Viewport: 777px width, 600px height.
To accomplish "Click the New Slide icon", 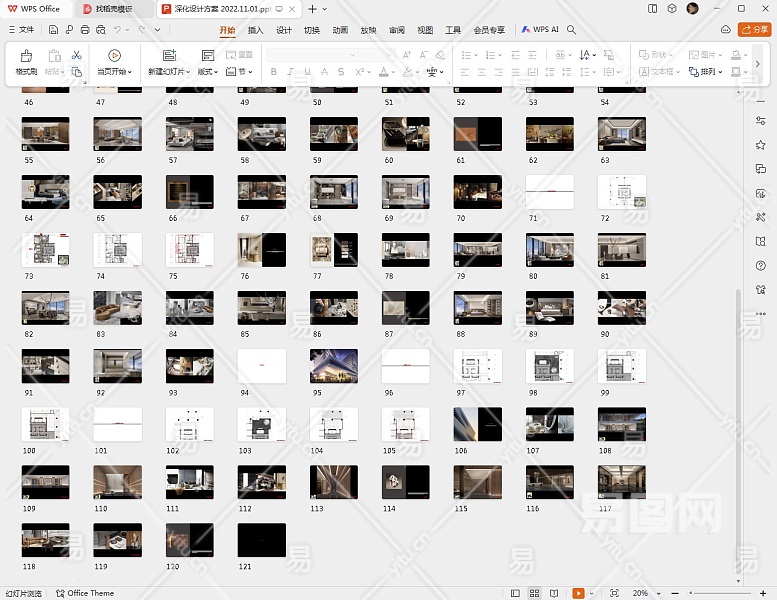I will pyautogui.click(x=169, y=56).
